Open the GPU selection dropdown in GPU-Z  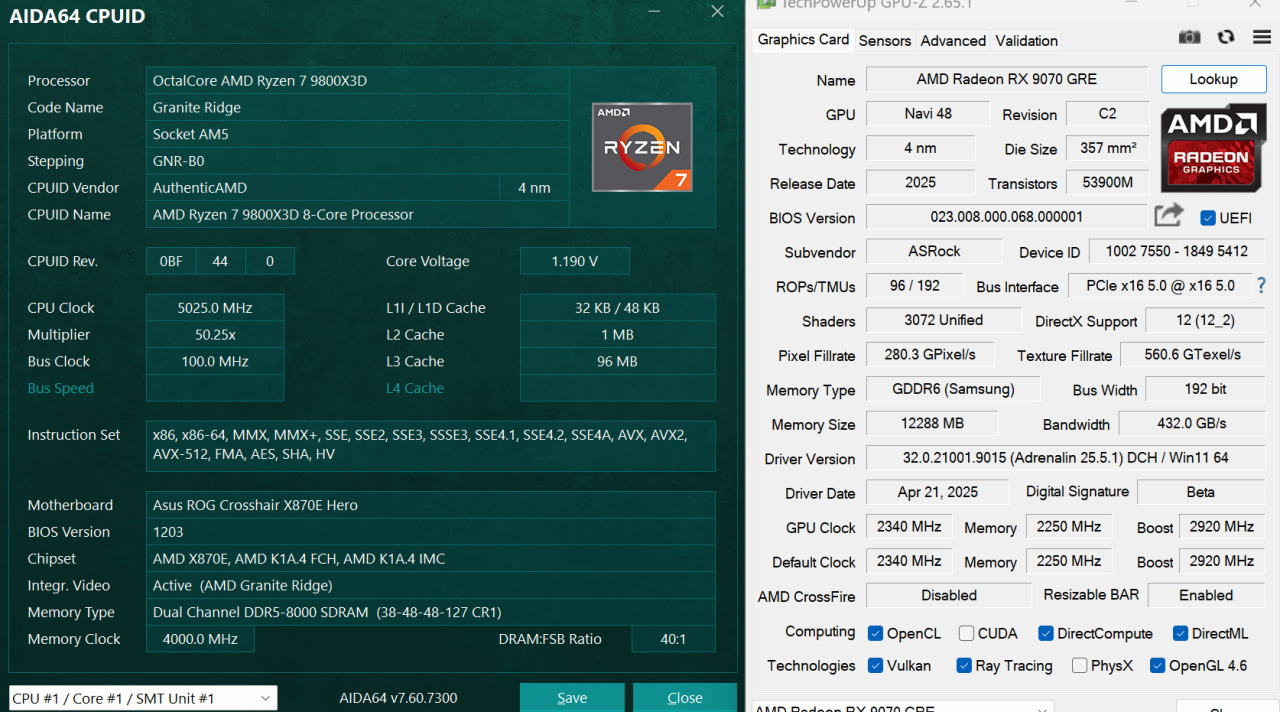pyautogui.click(x=901, y=706)
